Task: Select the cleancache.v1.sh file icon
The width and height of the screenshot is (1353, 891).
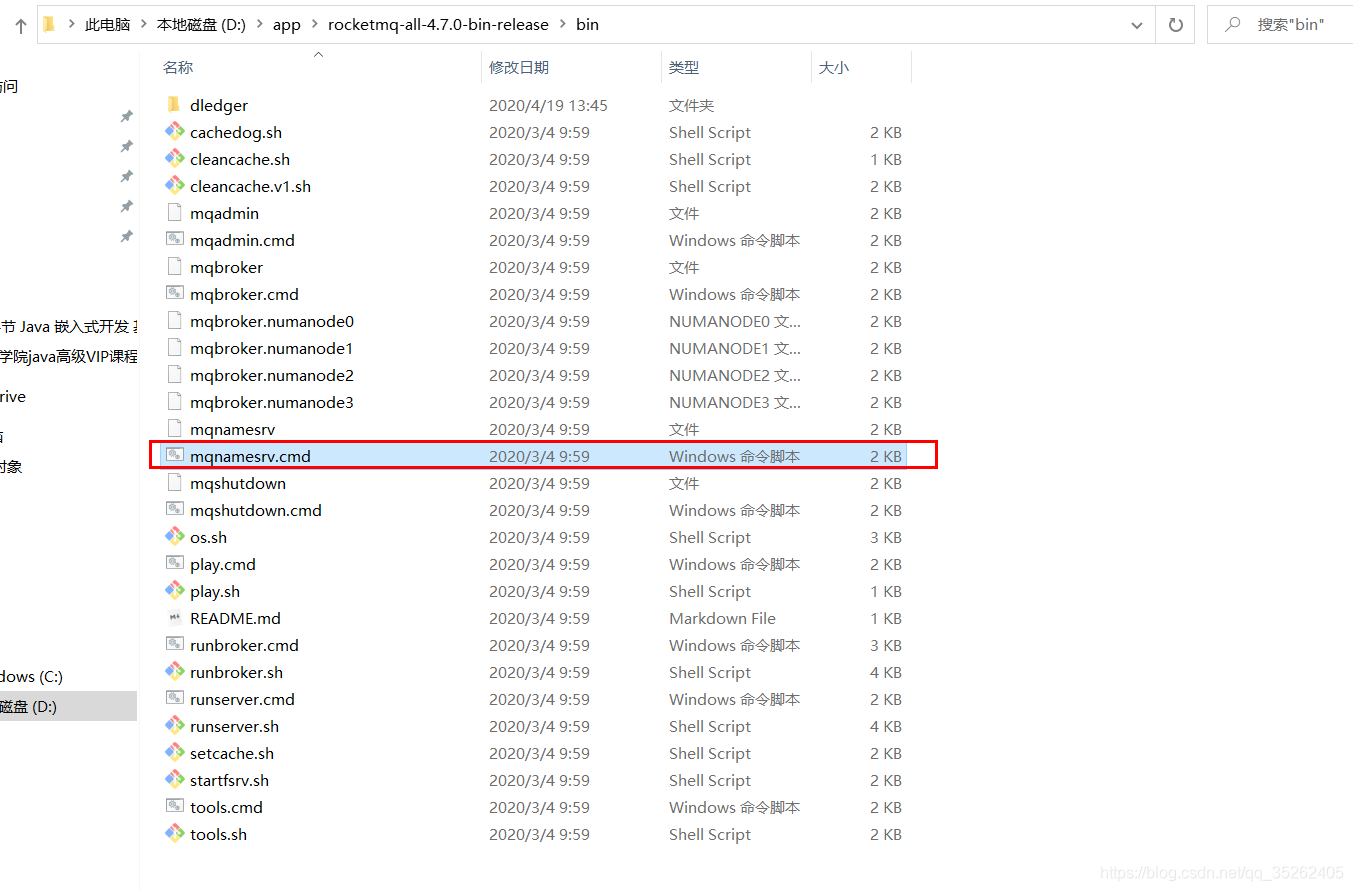Action: point(174,186)
